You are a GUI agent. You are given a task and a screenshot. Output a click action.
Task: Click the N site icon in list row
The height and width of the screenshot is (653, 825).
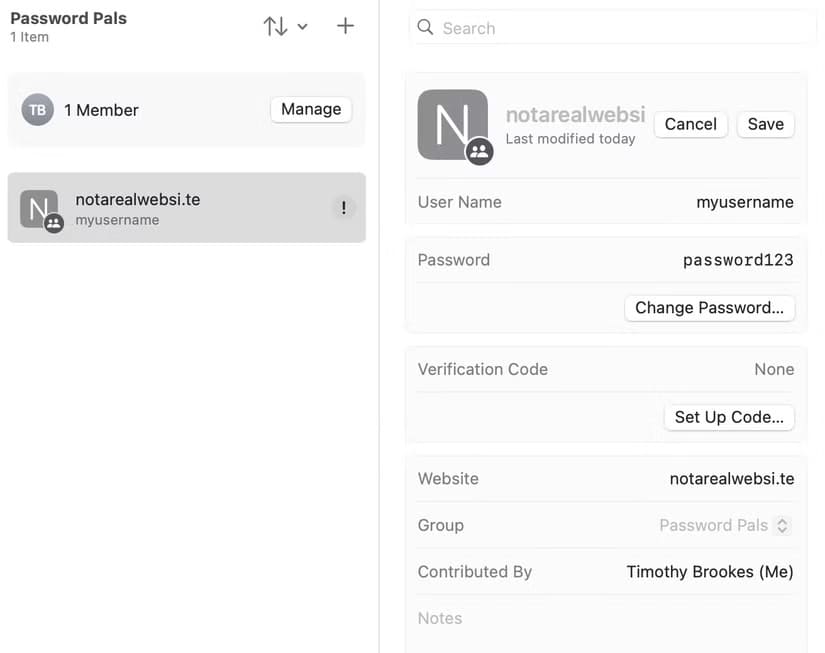[39, 209]
